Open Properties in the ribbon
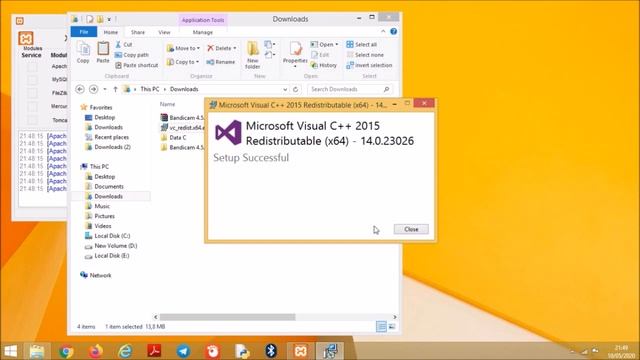Screen dimensions: 640x360 295,54
